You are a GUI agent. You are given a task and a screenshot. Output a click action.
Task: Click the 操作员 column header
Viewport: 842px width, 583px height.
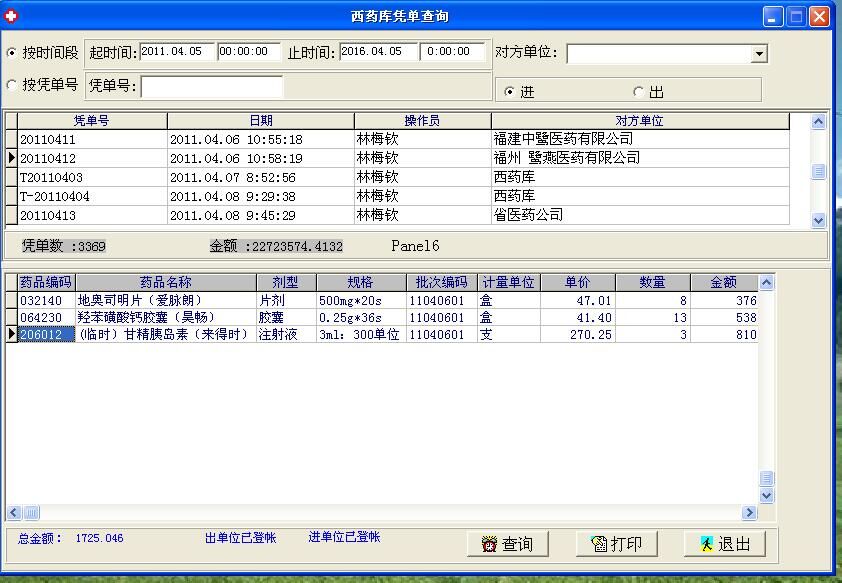[x=423, y=121]
